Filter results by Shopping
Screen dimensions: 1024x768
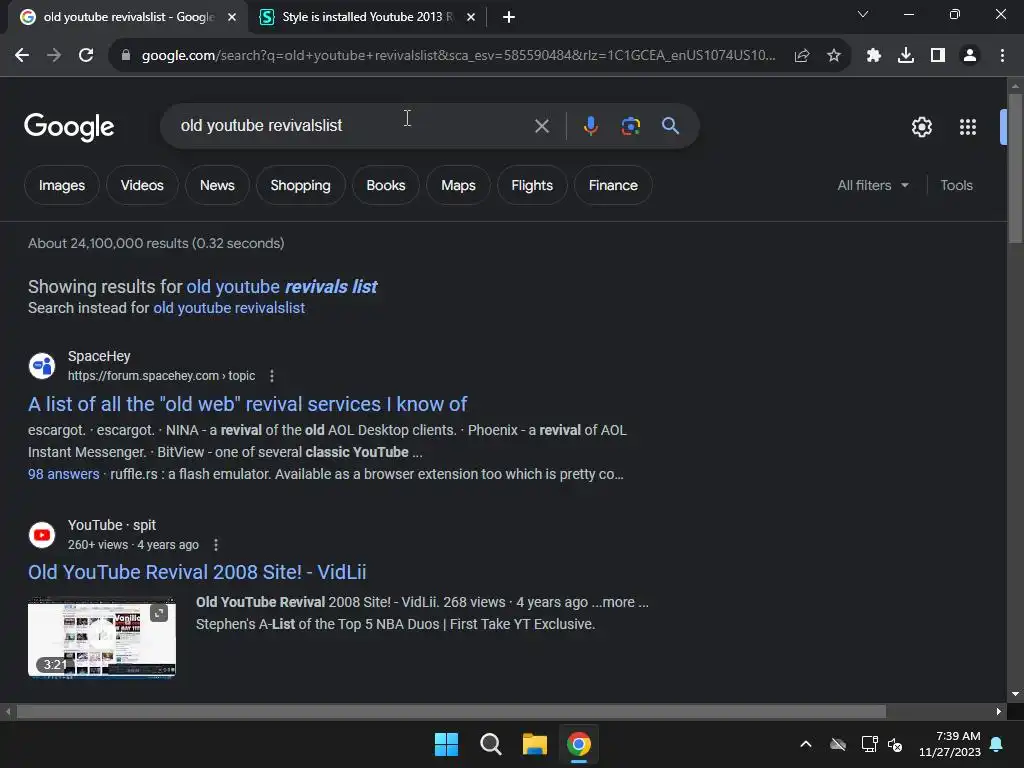click(x=300, y=185)
